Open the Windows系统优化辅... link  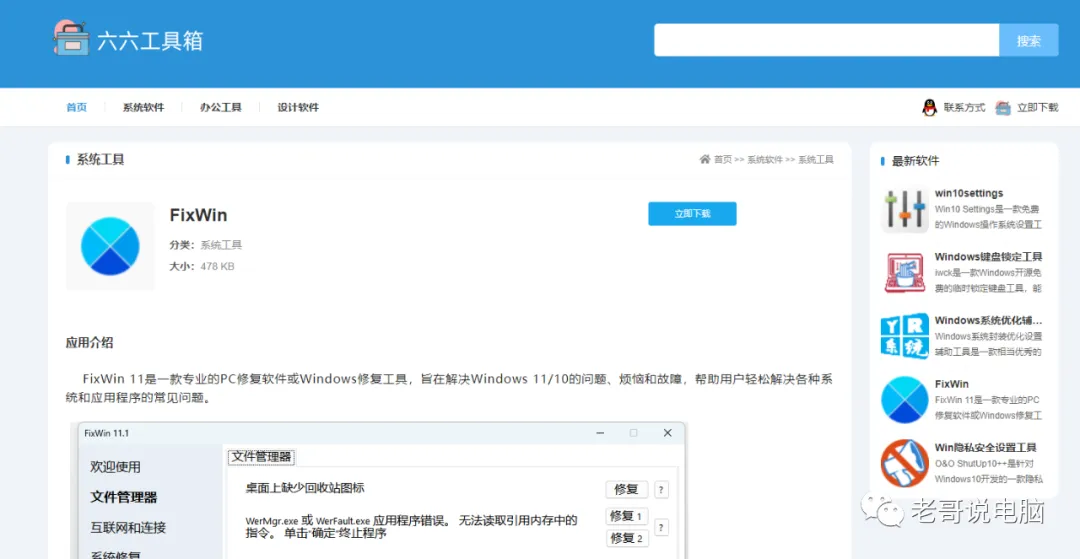coord(988,320)
